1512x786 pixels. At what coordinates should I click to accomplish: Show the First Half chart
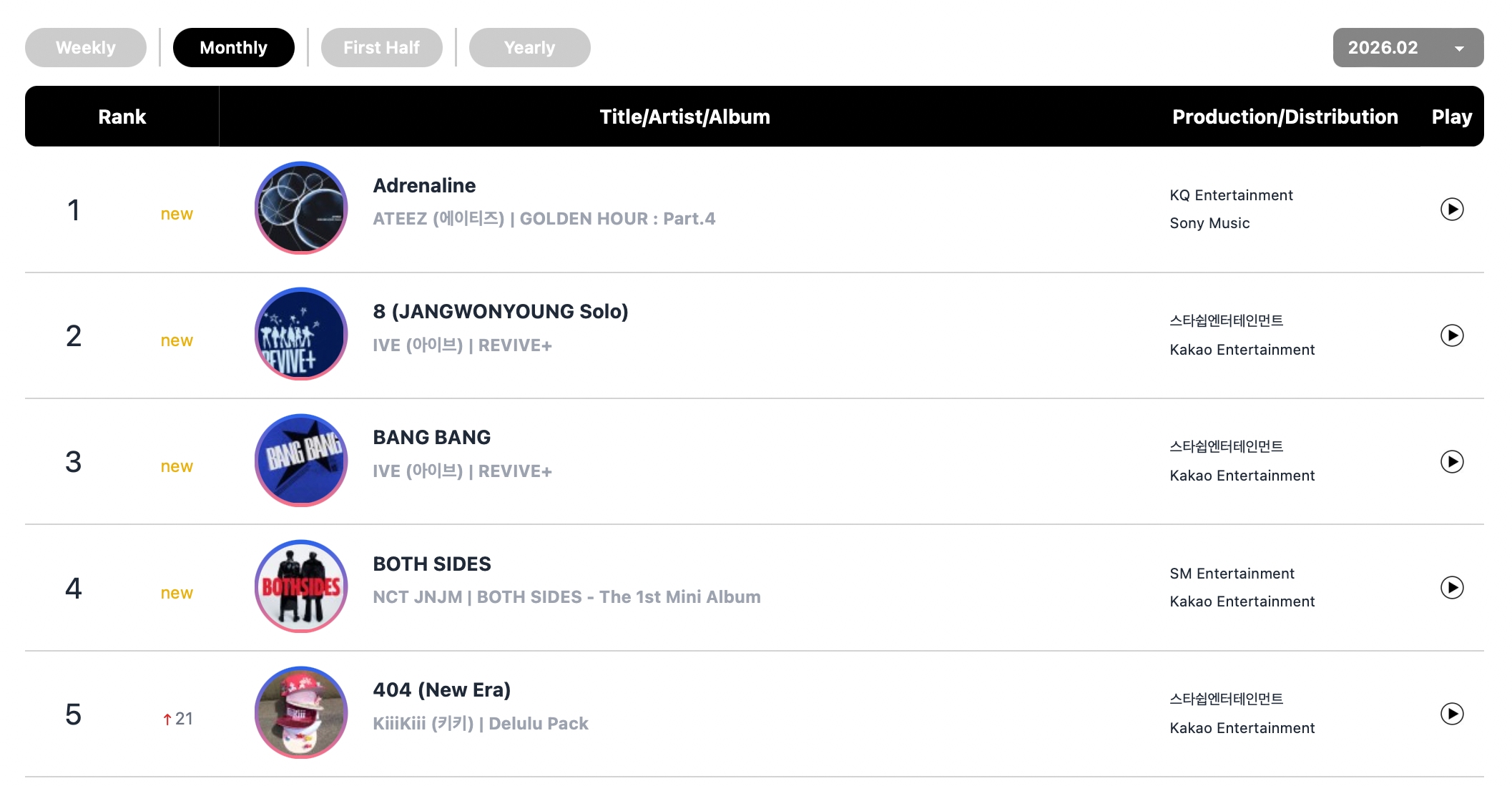[x=381, y=48]
